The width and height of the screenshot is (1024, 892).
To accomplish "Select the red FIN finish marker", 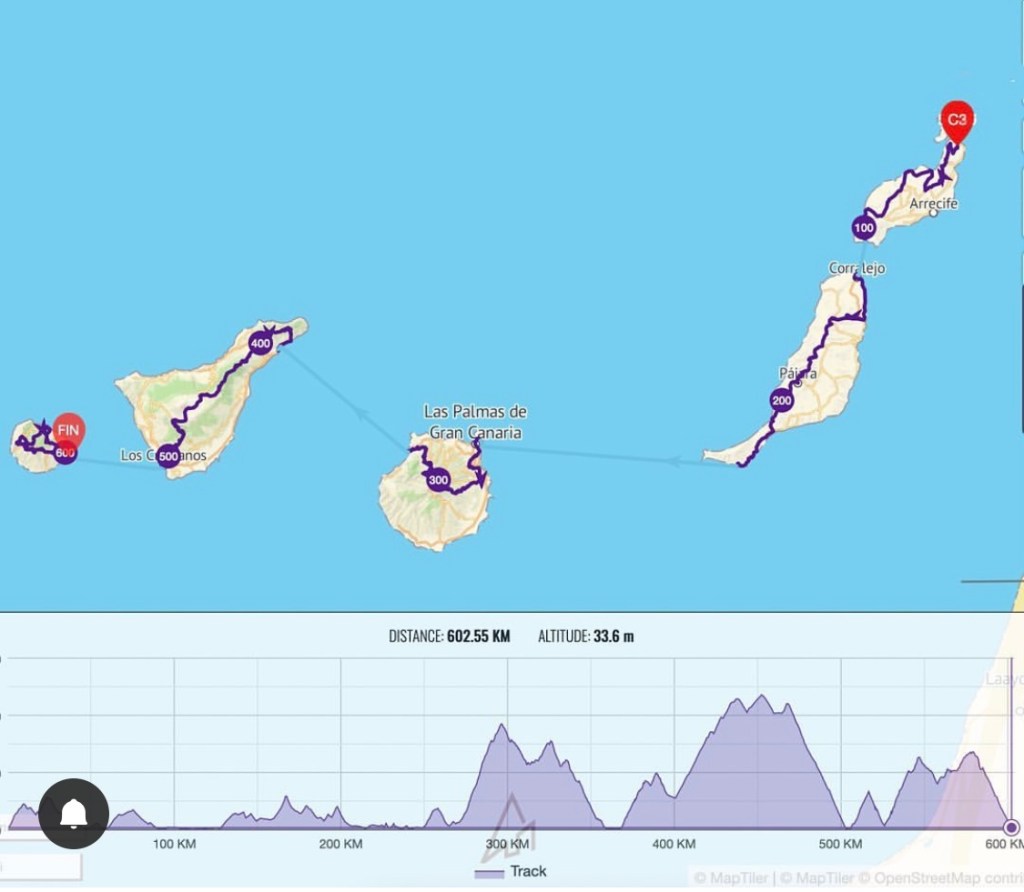I will (x=68, y=431).
